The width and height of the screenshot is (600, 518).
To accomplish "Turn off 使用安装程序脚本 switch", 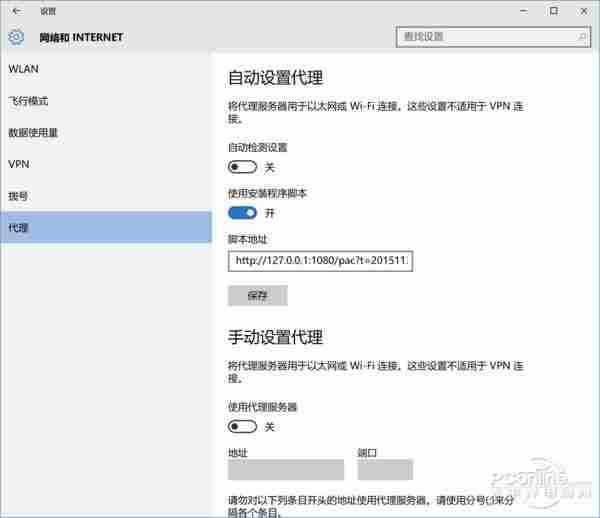I will click(243, 213).
